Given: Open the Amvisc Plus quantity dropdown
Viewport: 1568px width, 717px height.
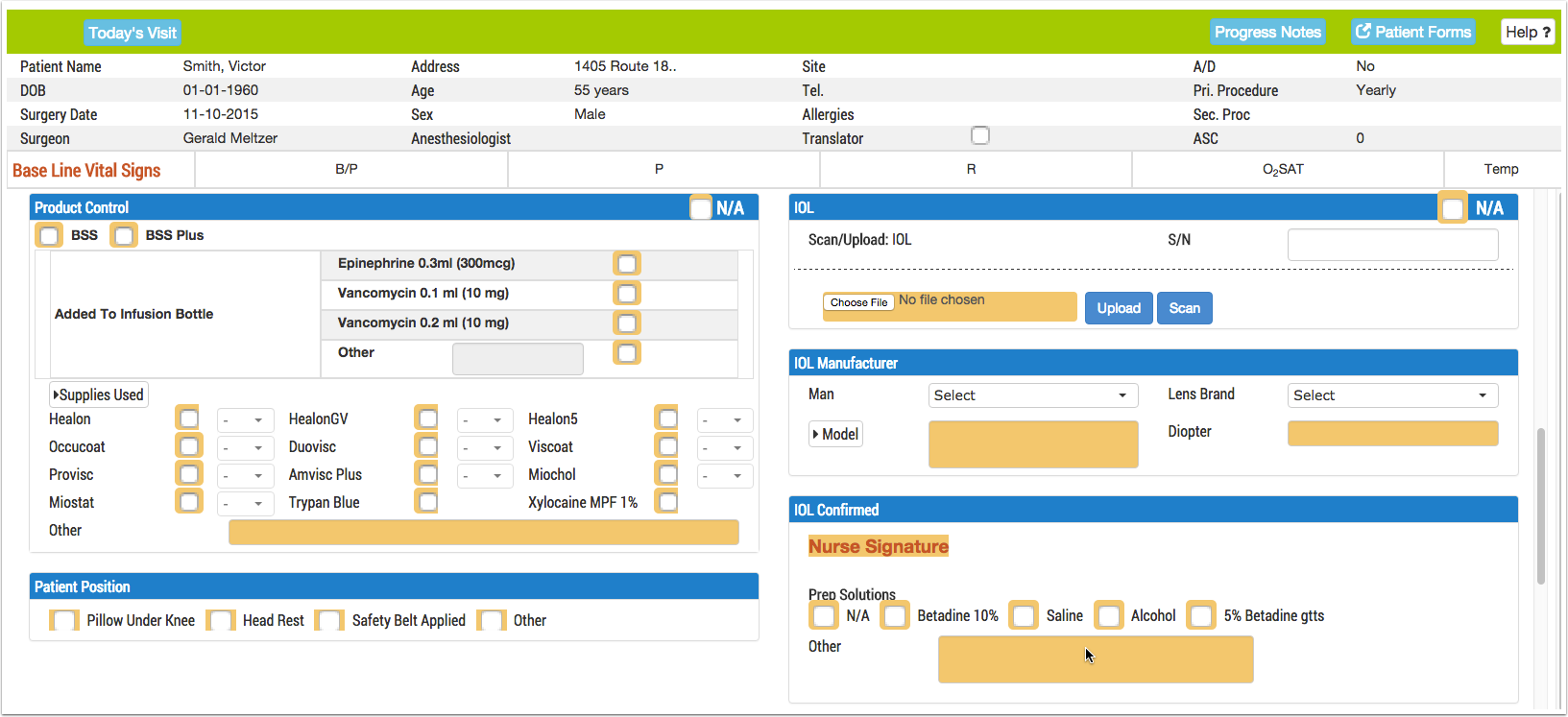Looking at the screenshot, I should pyautogui.click(x=485, y=476).
